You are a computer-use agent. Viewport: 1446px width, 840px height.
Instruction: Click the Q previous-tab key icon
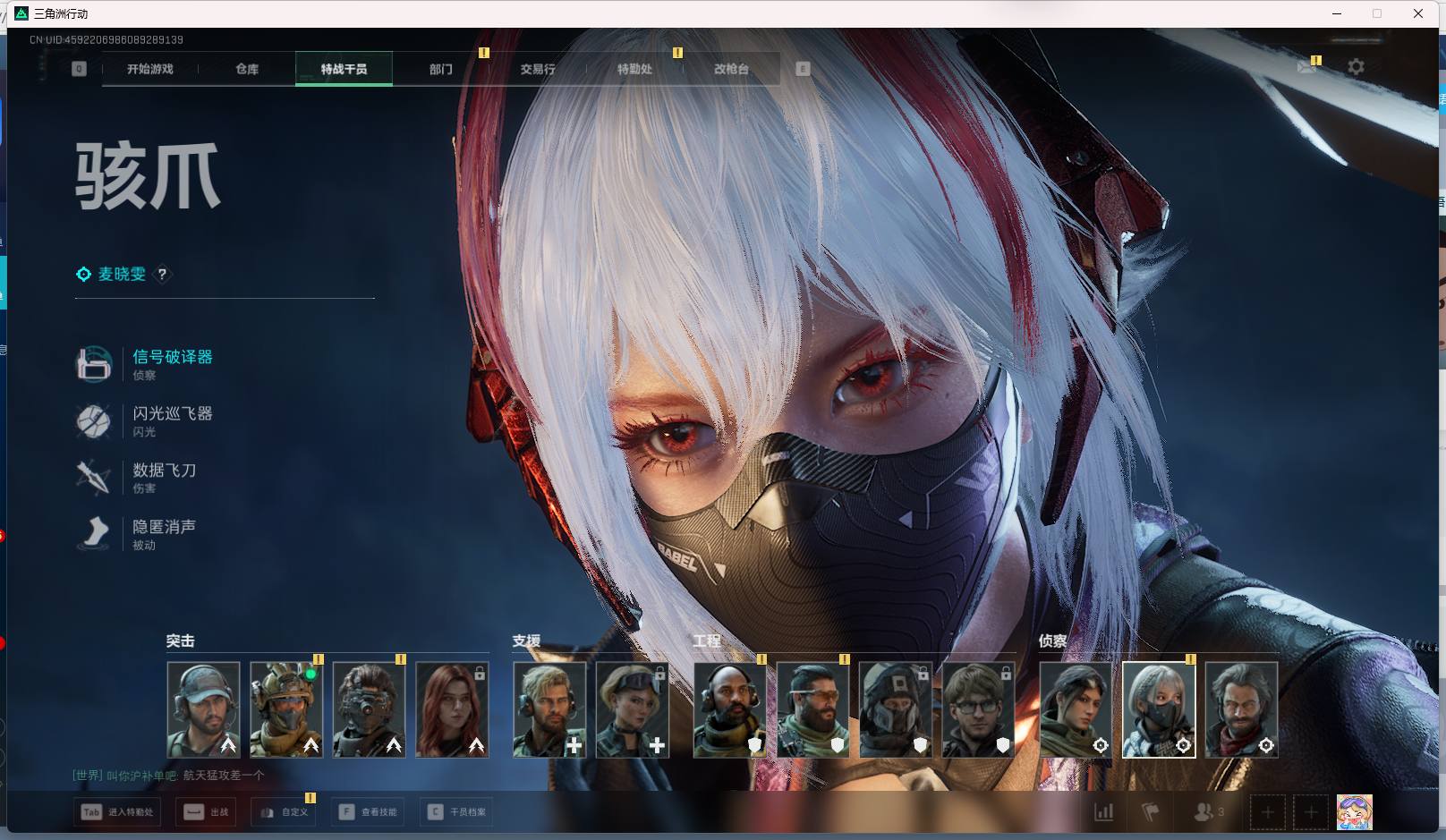tap(79, 69)
